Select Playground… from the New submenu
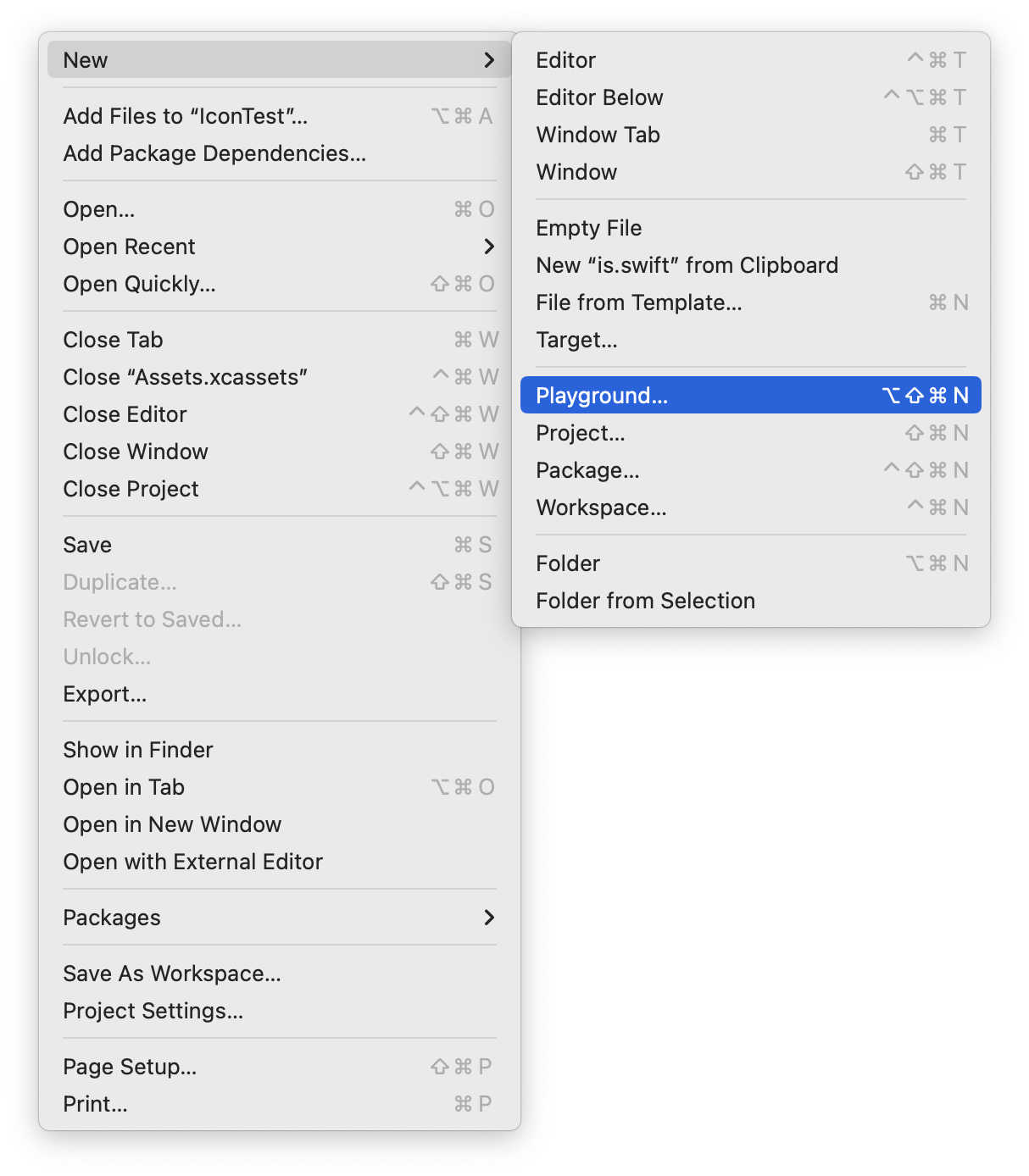 pos(602,396)
